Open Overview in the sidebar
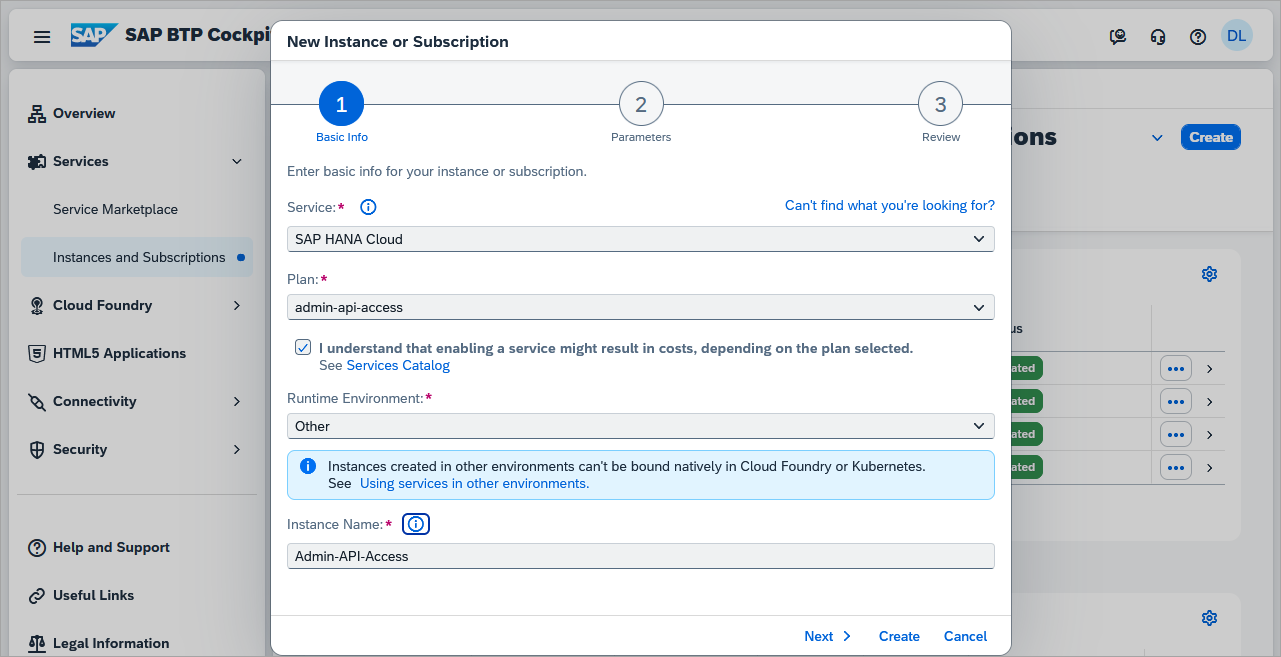This screenshot has width=1281, height=657. pos(84,114)
